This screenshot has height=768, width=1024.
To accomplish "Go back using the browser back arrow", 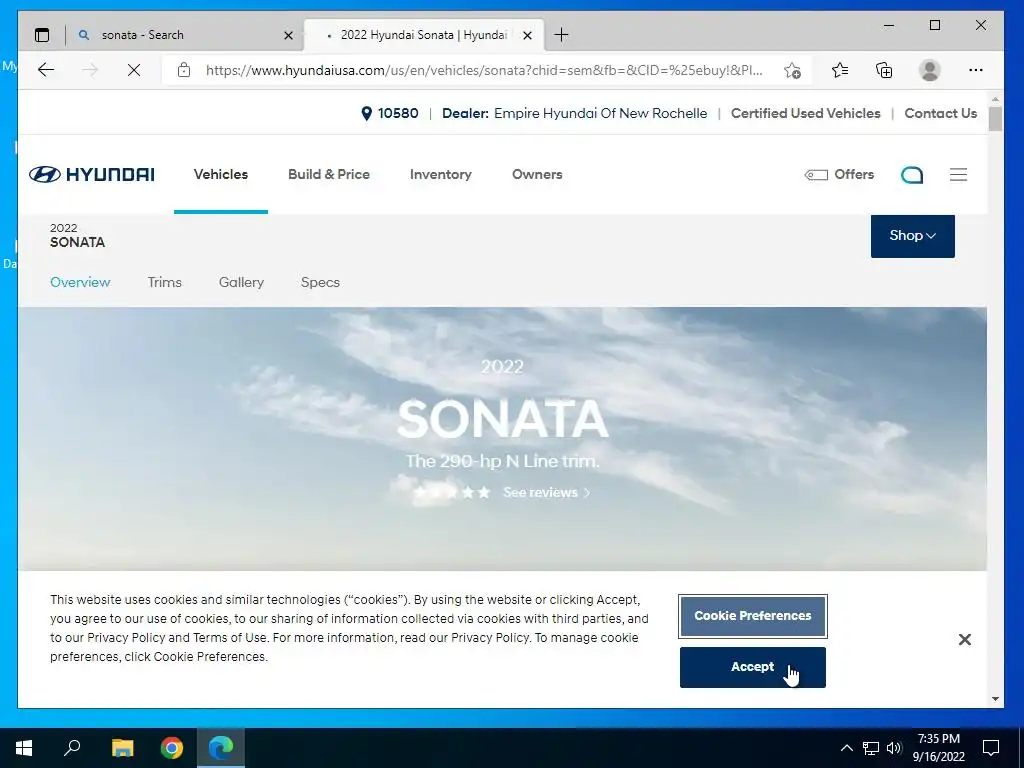I will [x=46, y=70].
